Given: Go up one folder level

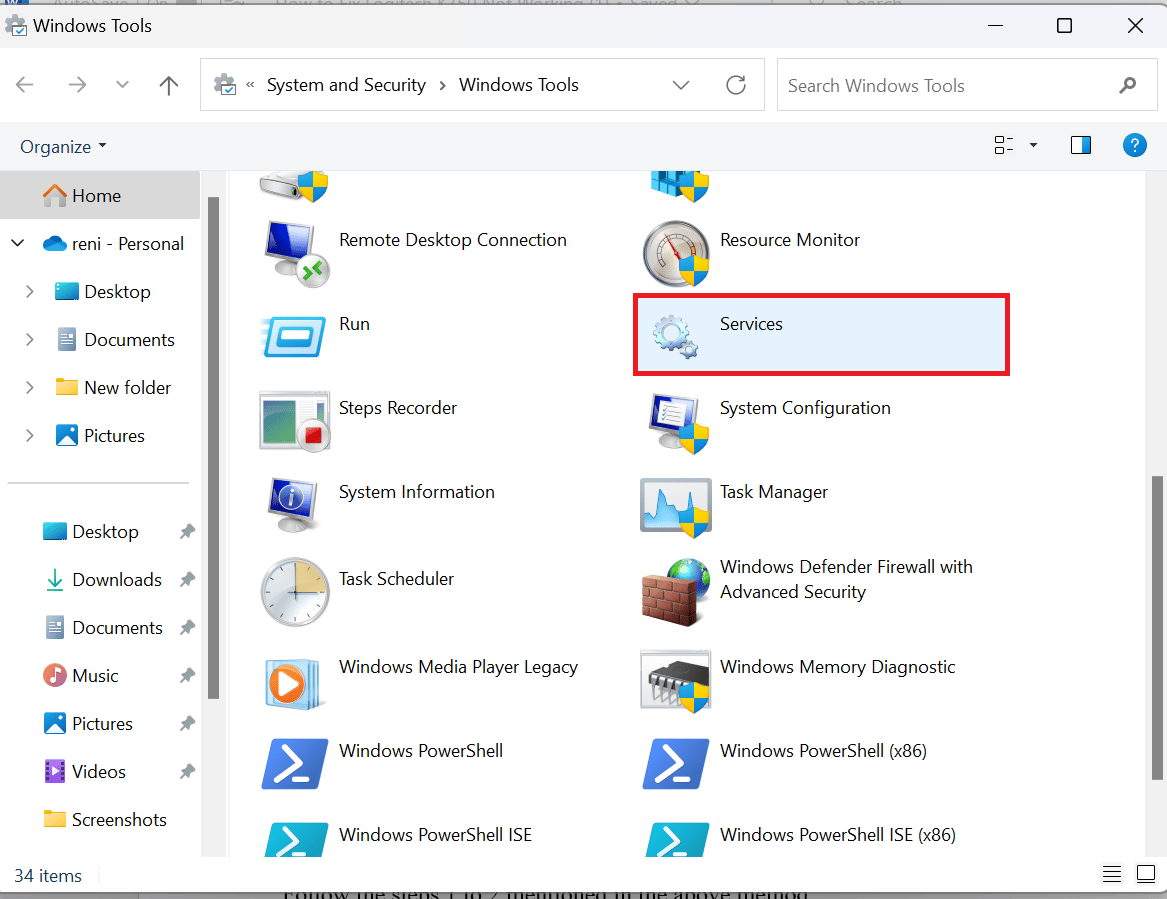Looking at the screenshot, I should (x=169, y=85).
